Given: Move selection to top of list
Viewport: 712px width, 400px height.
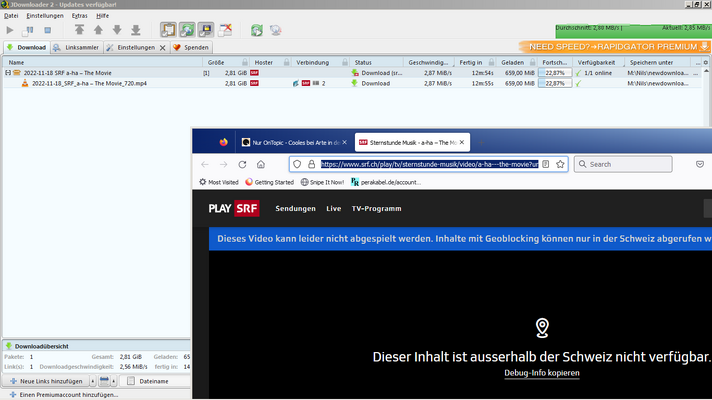Looking at the screenshot, I should 79,30.
